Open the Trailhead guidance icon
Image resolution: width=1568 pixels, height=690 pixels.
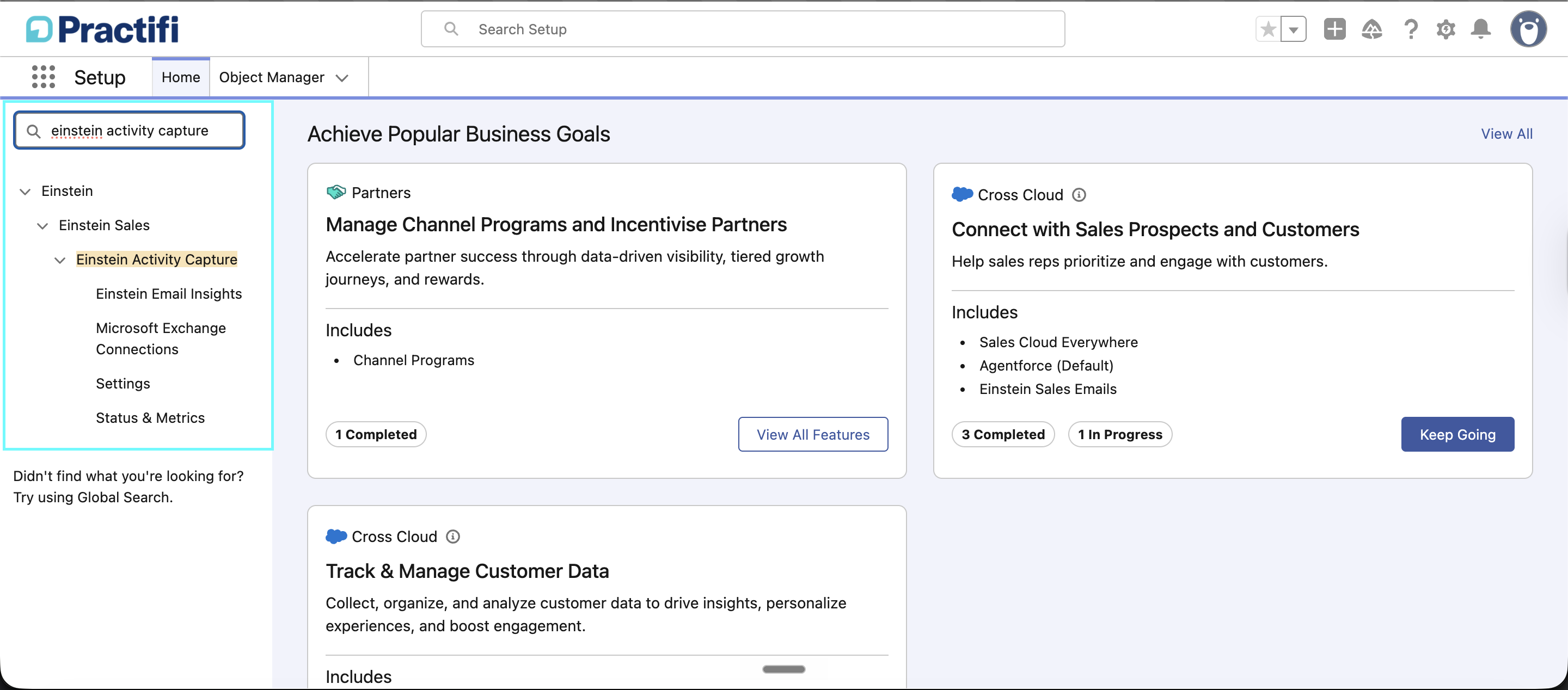(x=1371, y=29)
